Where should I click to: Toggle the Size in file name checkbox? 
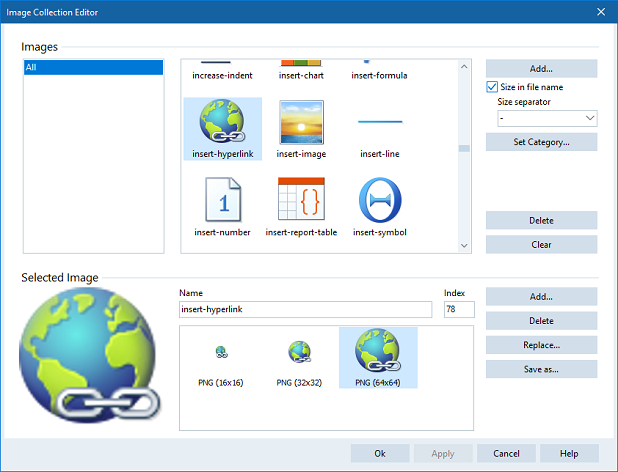[x=492, y=88]
